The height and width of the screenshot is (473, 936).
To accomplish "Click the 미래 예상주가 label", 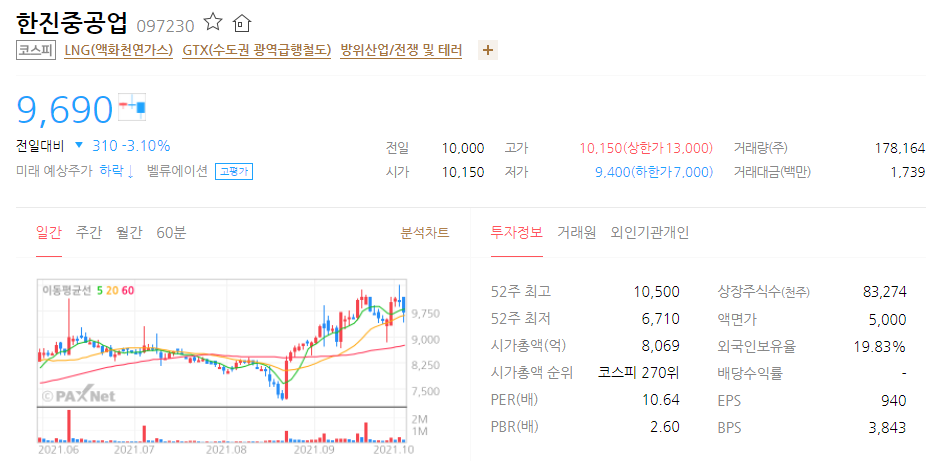I will (x=54, y=171).
